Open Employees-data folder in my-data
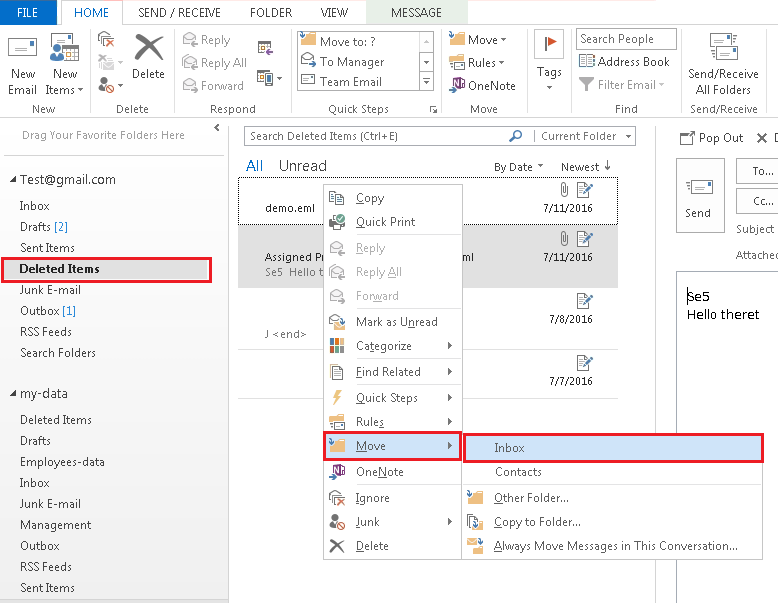The height and width of the screenshot is (603, 778). (62, 462)
